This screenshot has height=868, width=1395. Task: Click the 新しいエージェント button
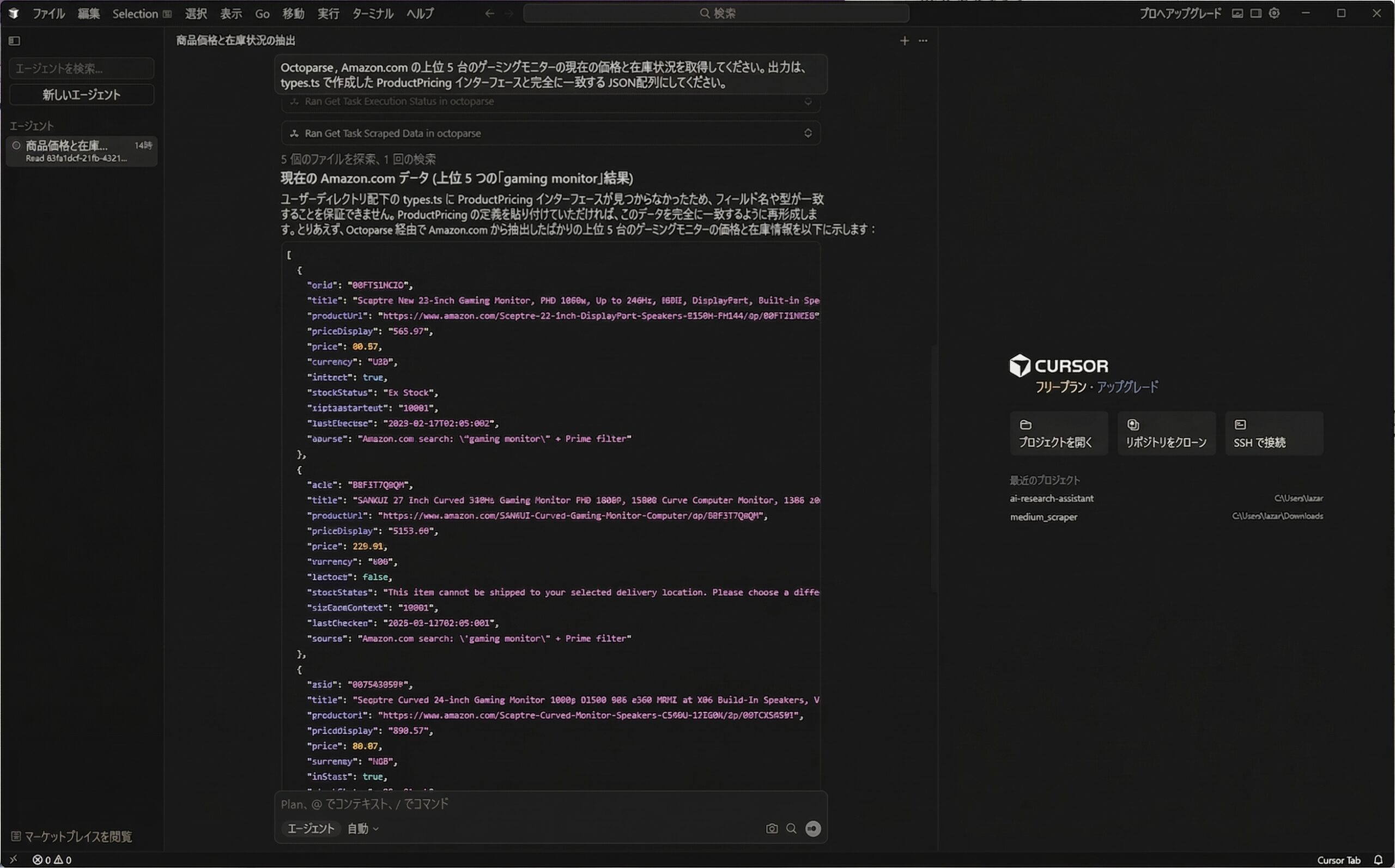pyautogui.click(x=82, y=95)
